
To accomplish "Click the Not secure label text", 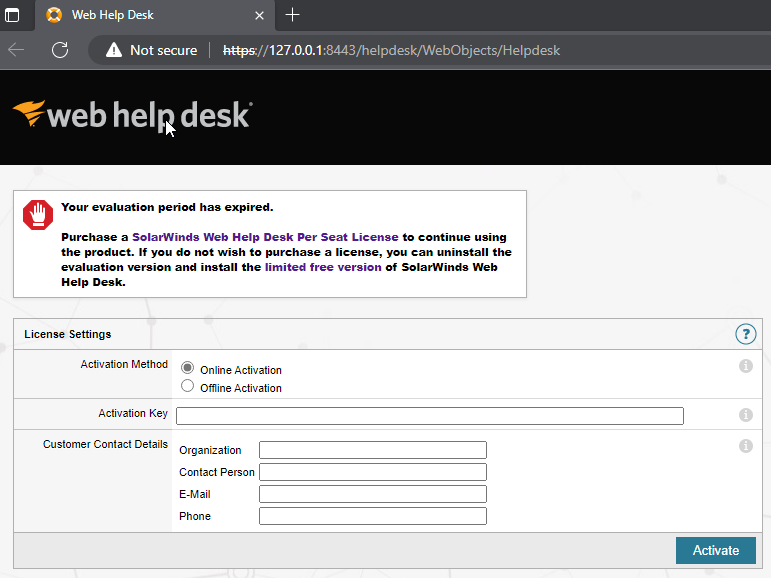I will click(x=163, y=50).
